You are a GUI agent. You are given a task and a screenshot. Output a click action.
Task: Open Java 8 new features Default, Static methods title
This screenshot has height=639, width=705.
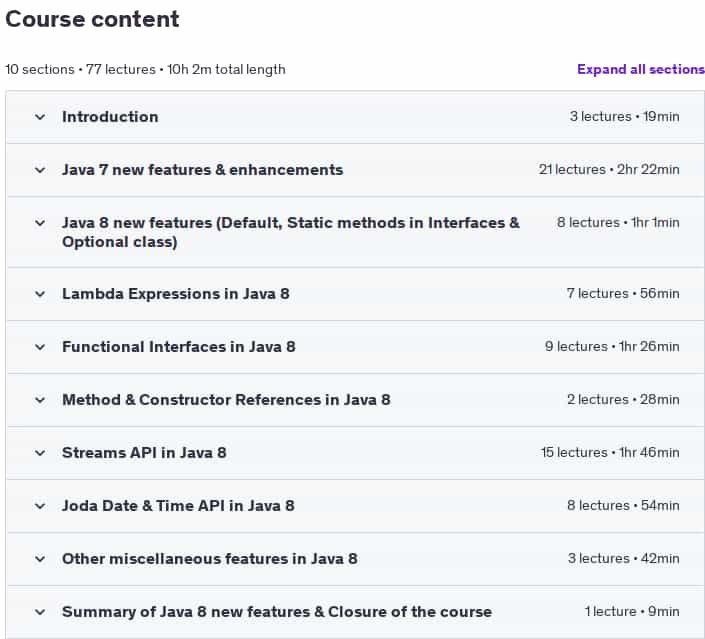tap(290, 232)
